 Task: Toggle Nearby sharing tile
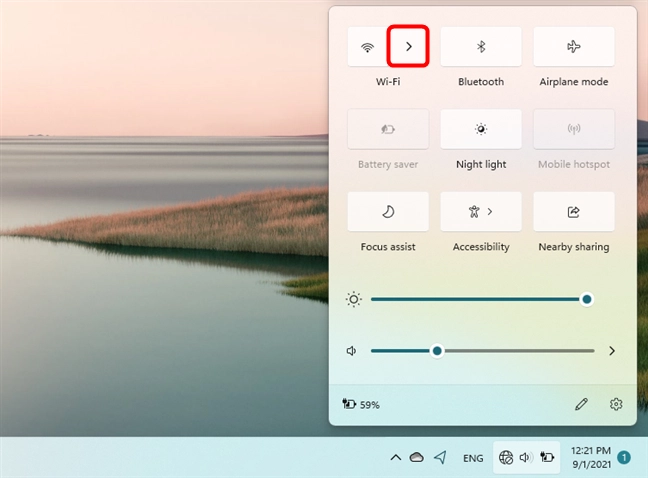(x=574, y=212)
